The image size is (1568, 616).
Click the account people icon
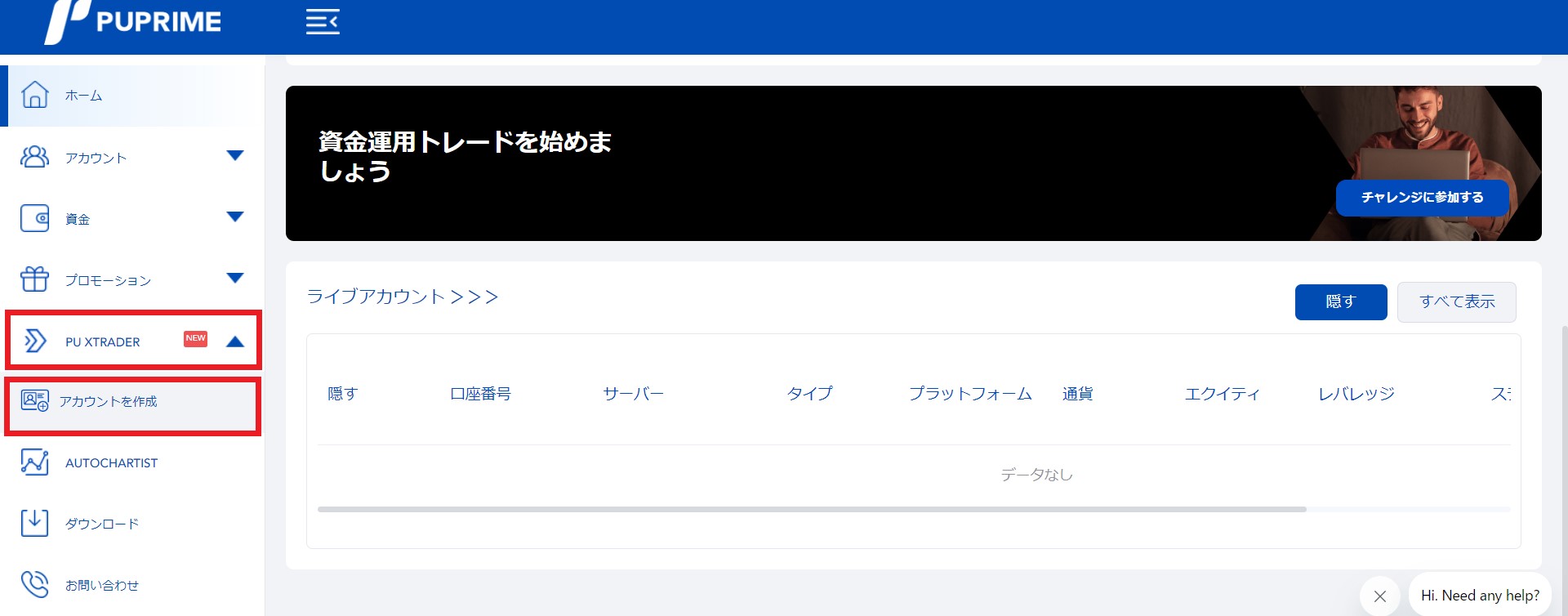click(x=34, y=157)
